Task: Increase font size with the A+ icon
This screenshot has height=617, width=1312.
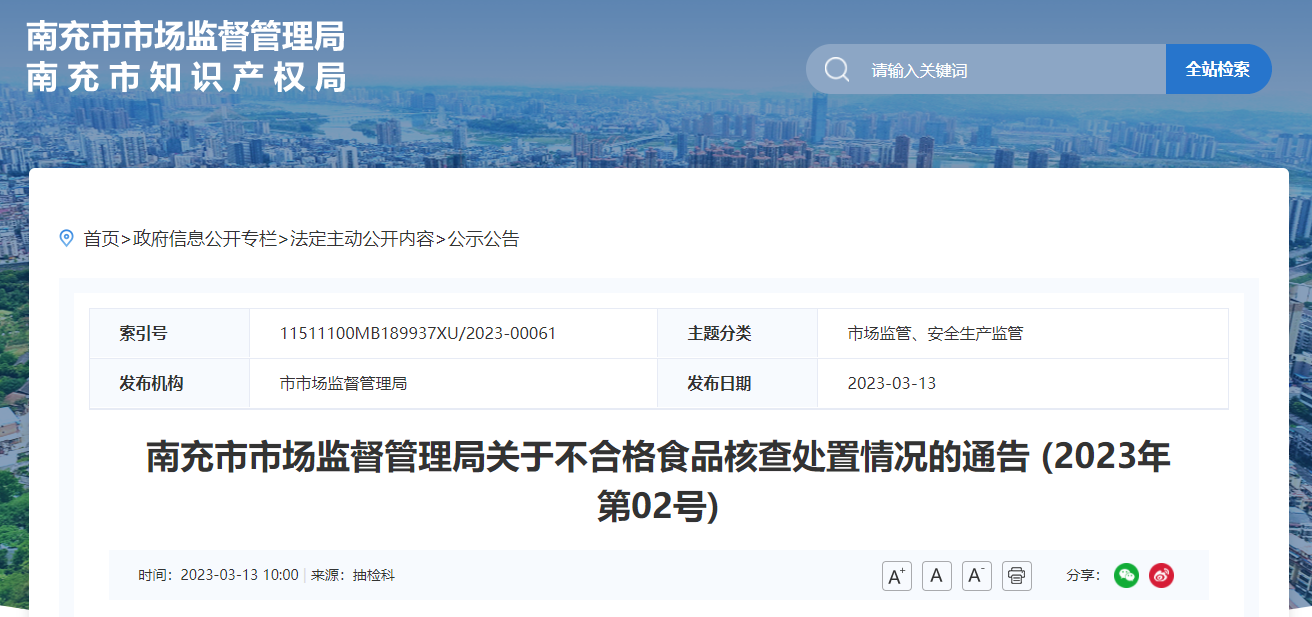Action: [x=897, y=576]
